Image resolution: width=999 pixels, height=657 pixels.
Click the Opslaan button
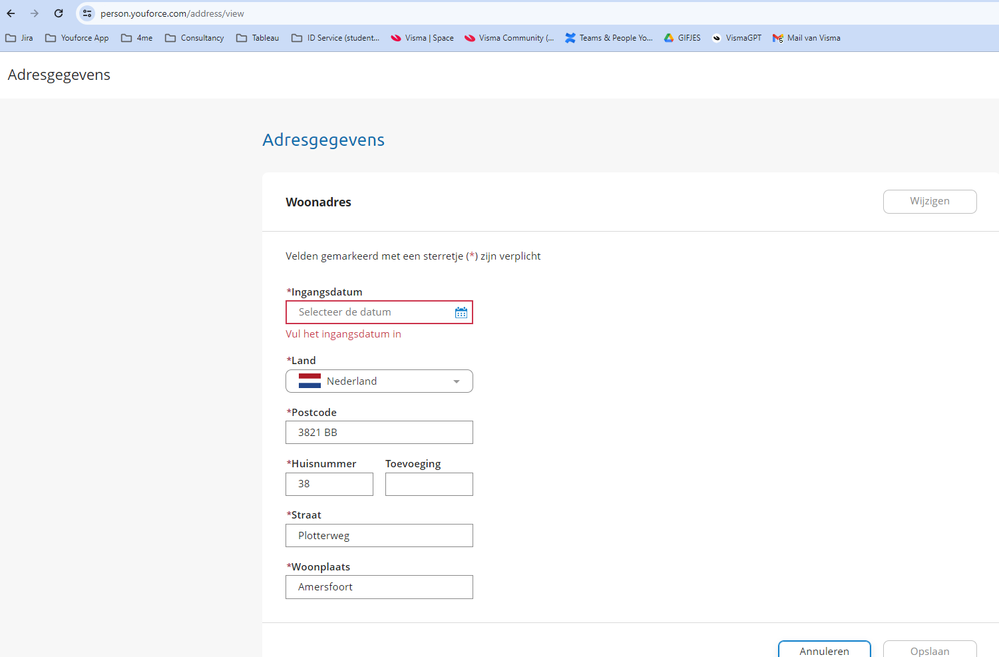click(x=930, y=649)
